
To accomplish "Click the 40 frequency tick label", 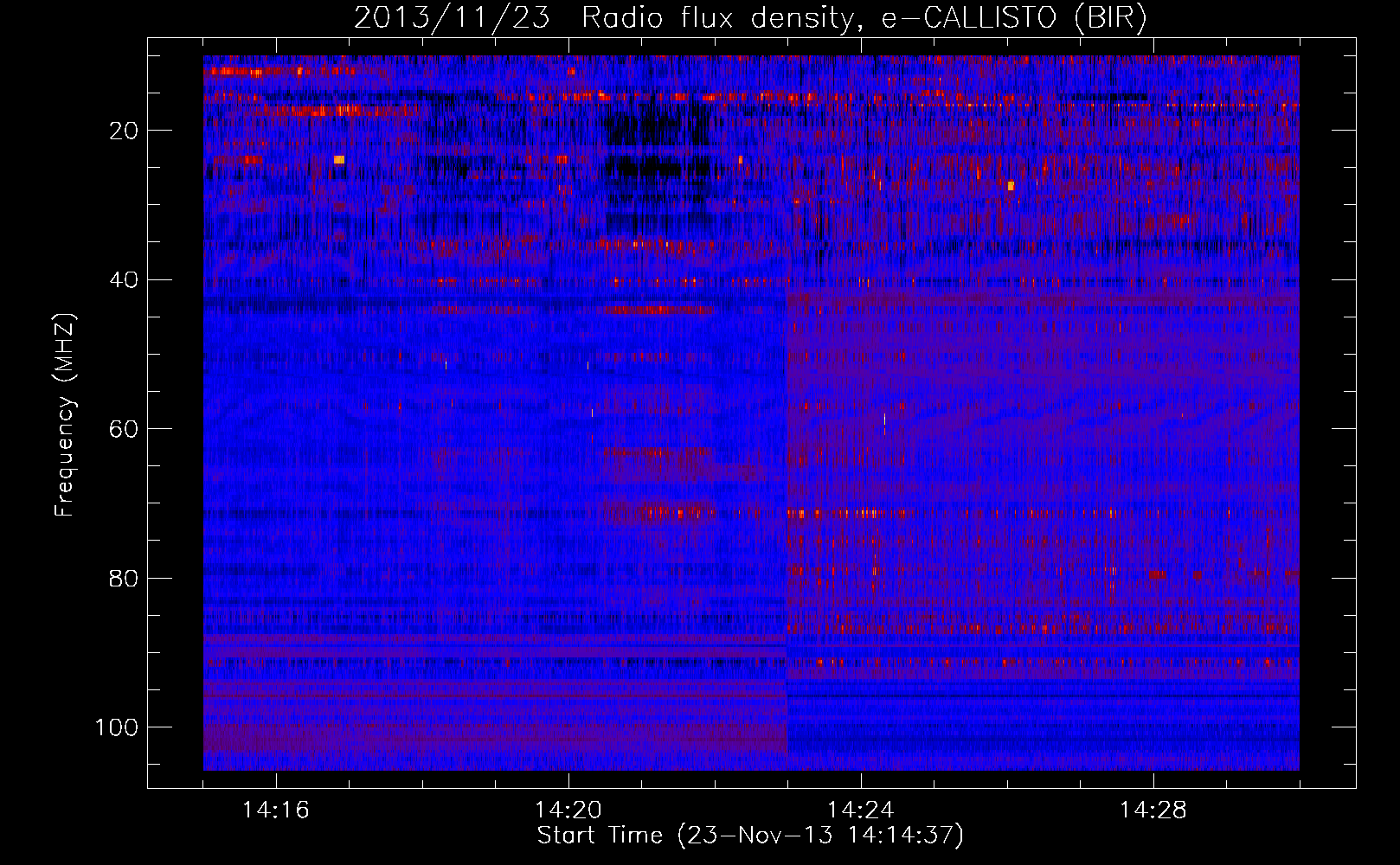I will (125, 280).
